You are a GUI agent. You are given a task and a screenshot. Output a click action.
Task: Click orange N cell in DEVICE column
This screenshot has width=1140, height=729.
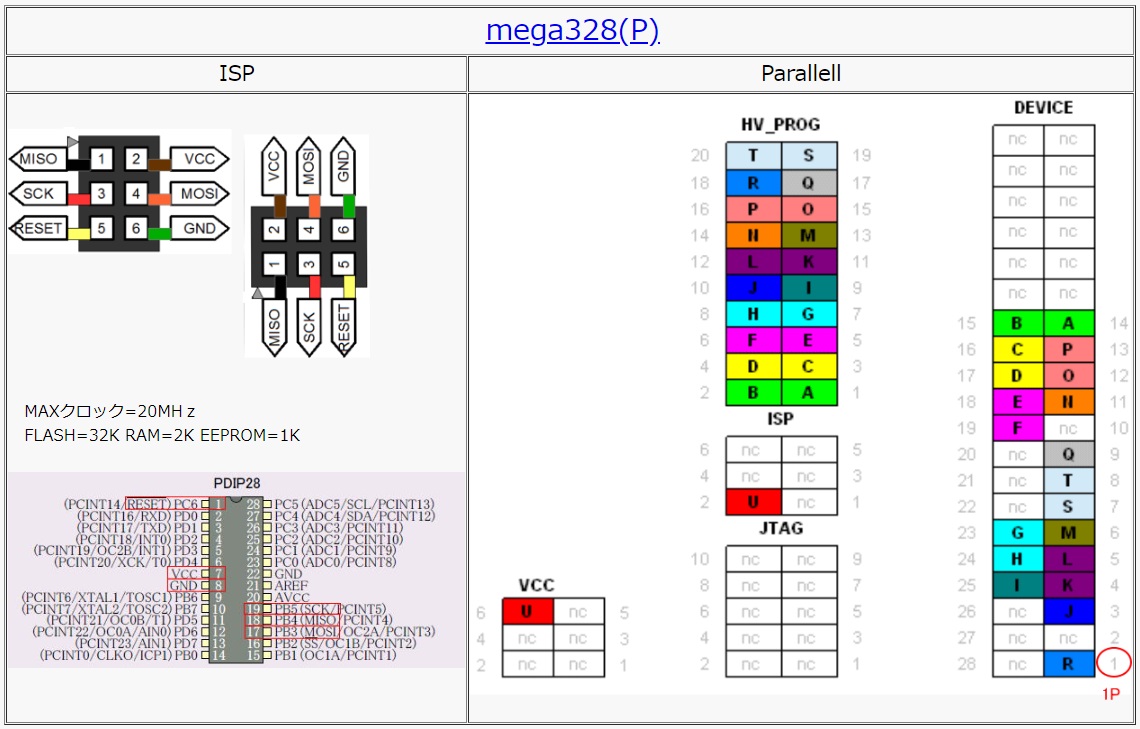pos(1069,402)
